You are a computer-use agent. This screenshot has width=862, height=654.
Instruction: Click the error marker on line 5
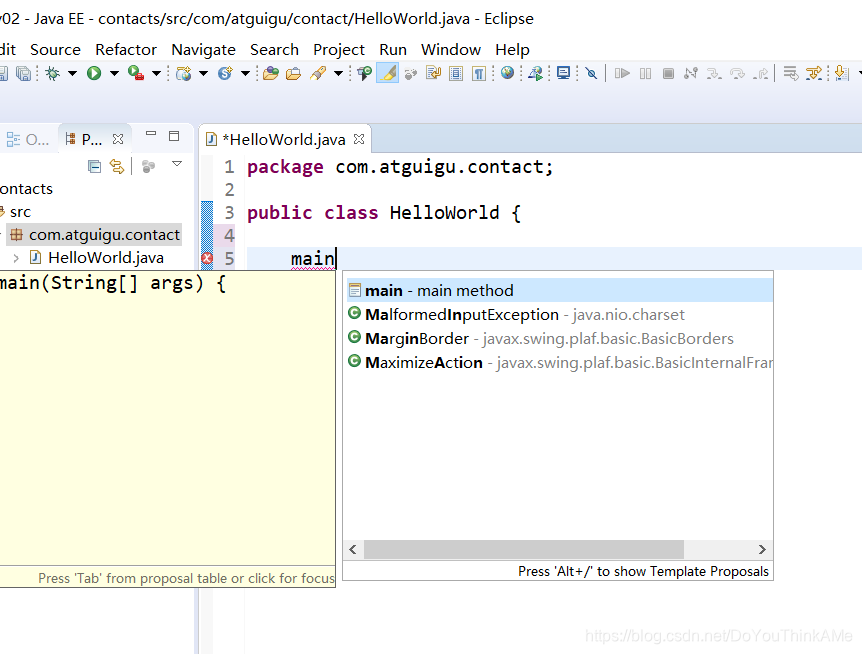207,258
